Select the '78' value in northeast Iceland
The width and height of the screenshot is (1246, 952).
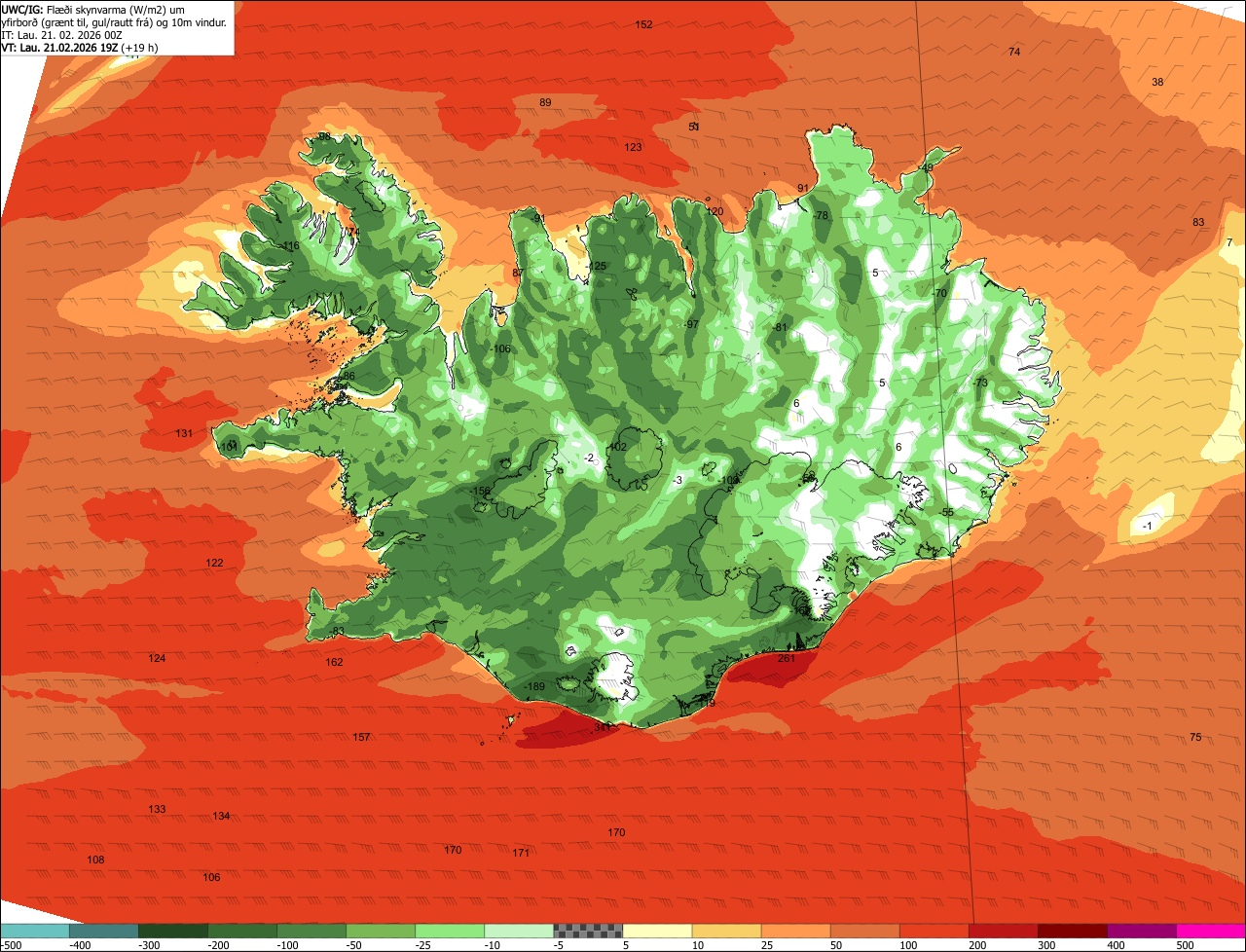pos(822,215)
